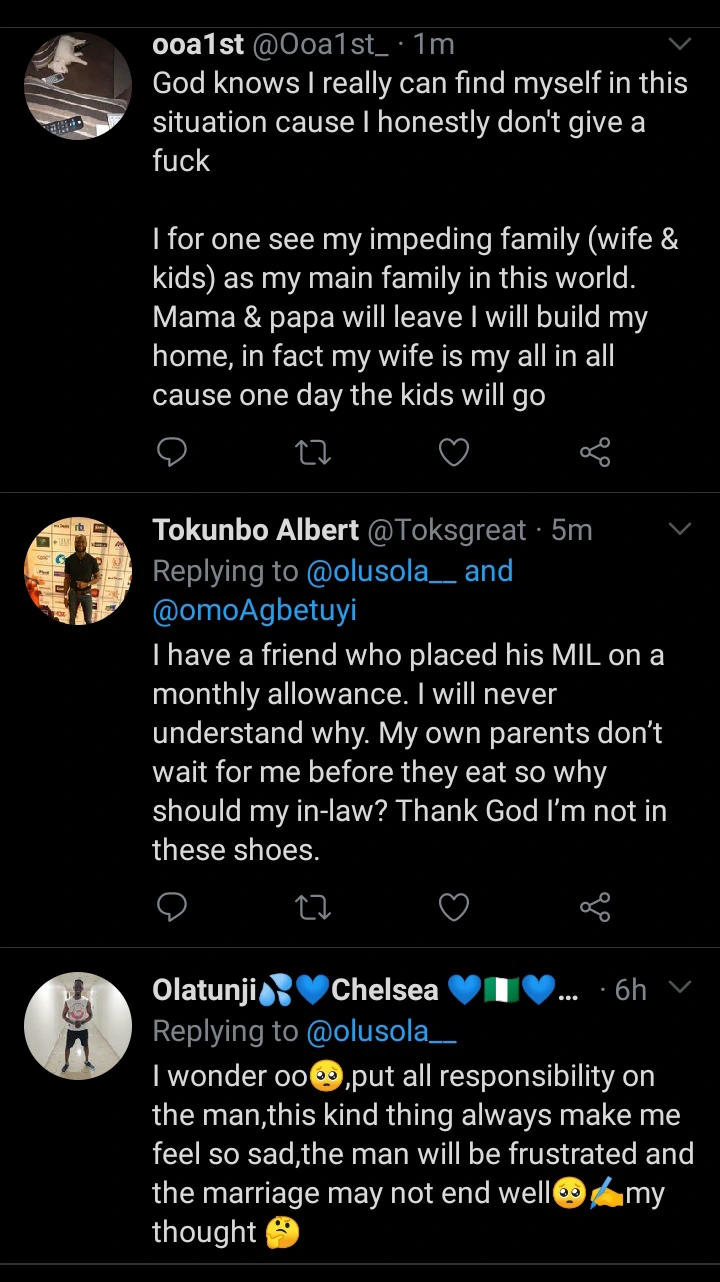Expand menu chevron on Olatunji's tweet
Screen dimensions: 720x1282
click(680, 988)
